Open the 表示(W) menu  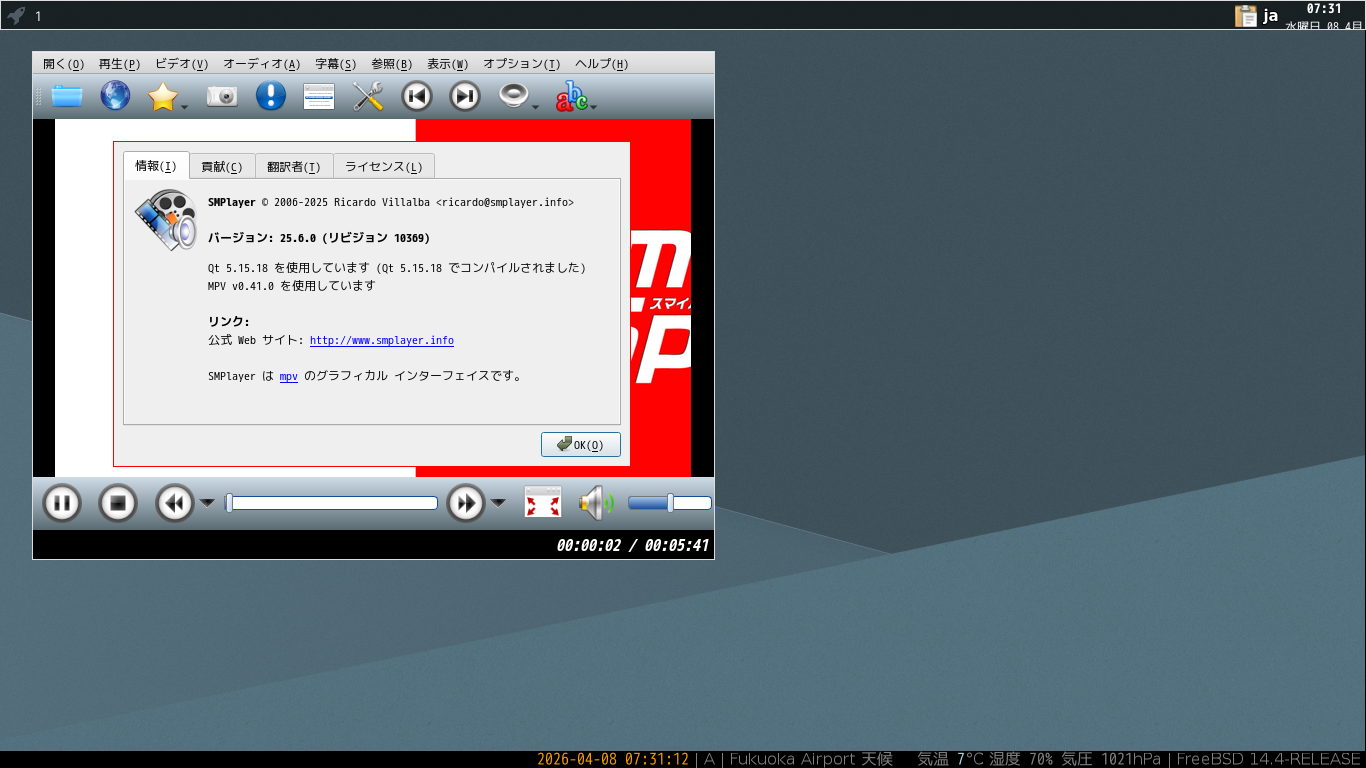448,64
